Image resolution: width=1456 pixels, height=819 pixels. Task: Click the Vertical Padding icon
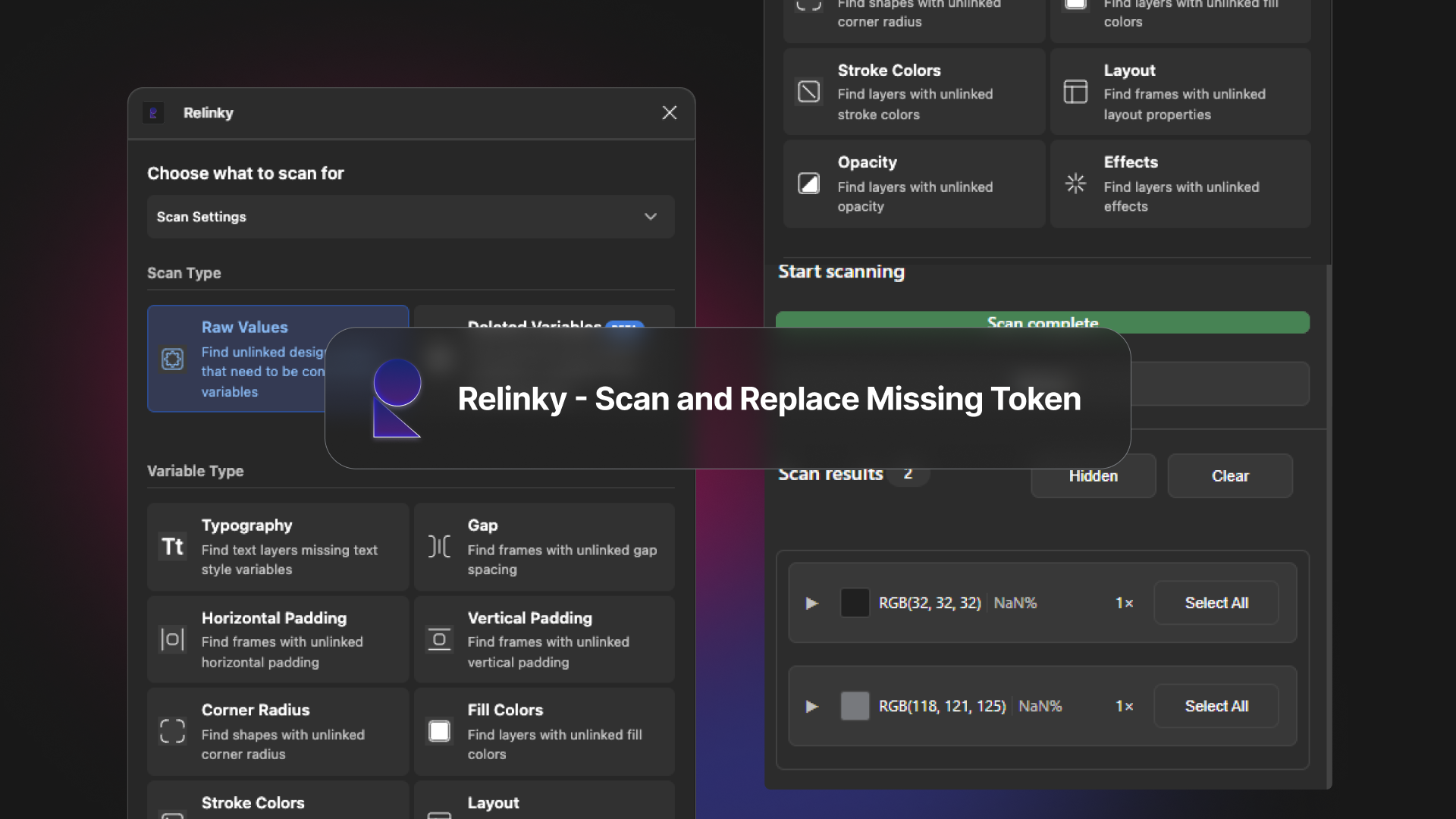point(439,639)
